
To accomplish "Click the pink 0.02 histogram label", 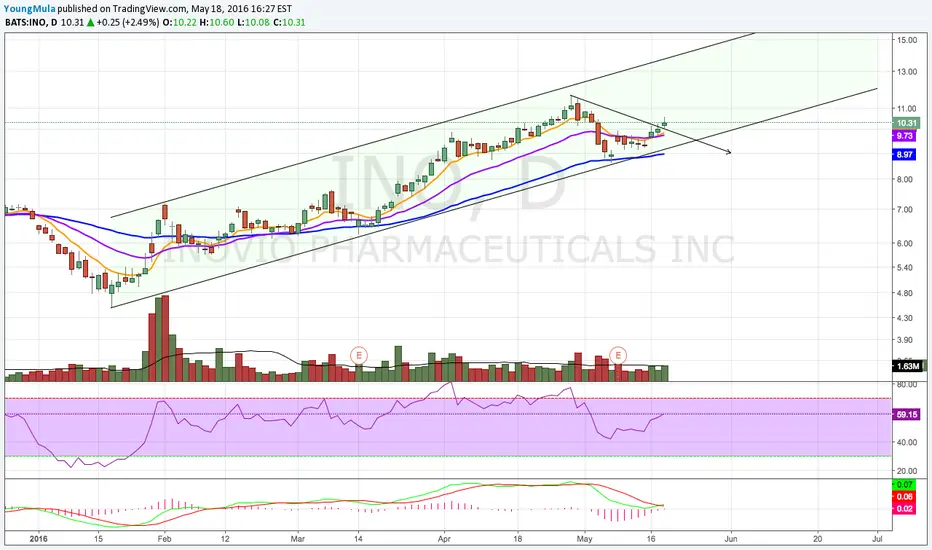I will point(905,508).
